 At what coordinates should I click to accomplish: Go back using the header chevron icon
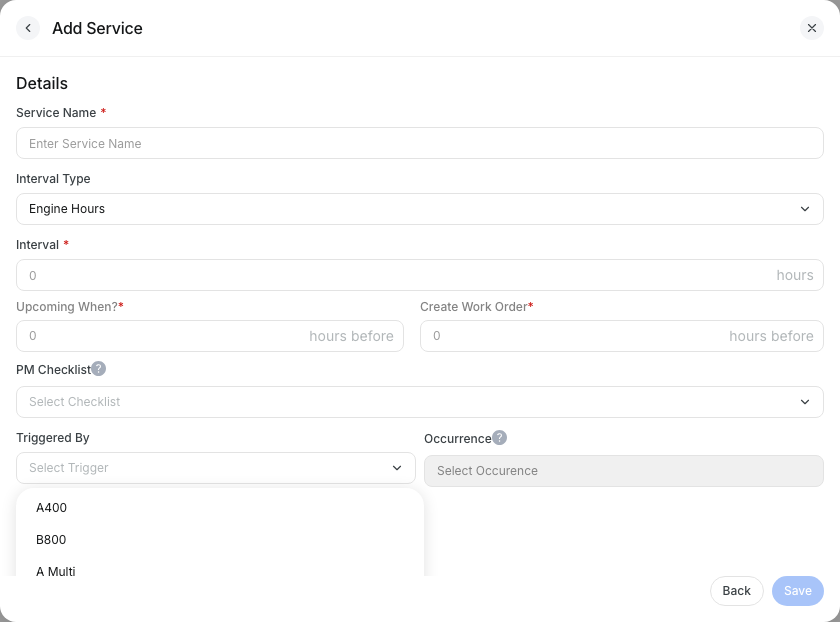point(28,28)
